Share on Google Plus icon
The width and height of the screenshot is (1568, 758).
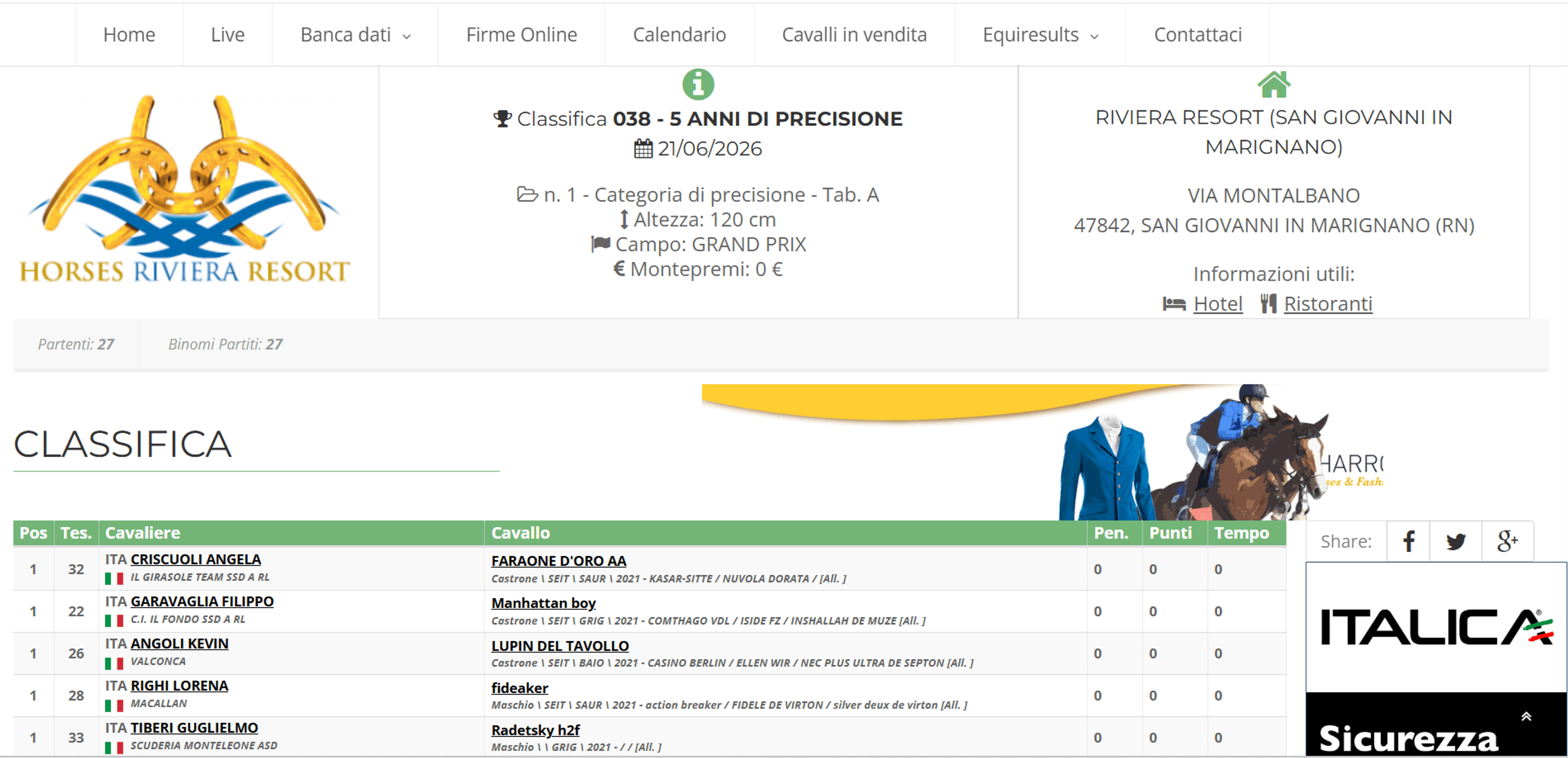click(1507, 541)
